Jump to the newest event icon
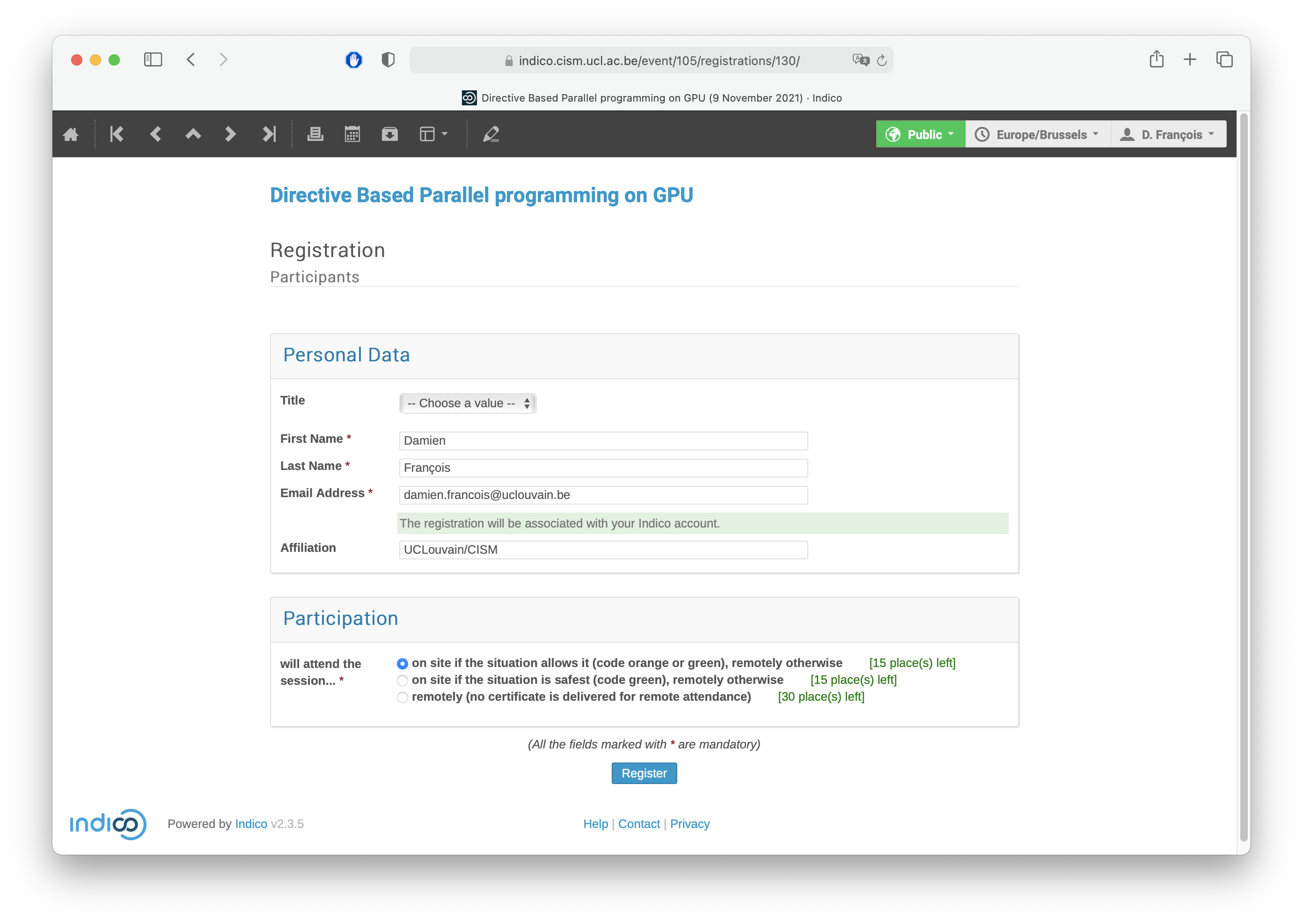 (x=269, y=134)
